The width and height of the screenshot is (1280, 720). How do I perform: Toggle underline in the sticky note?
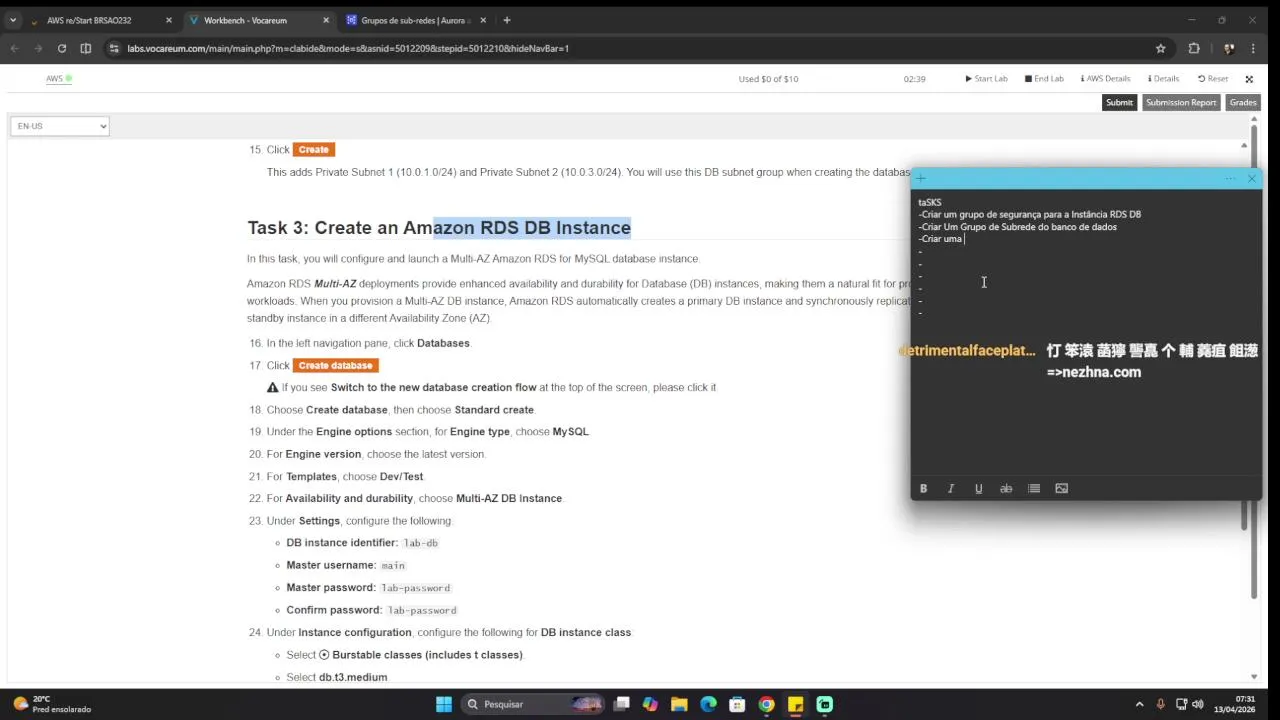tap(978, 488)
